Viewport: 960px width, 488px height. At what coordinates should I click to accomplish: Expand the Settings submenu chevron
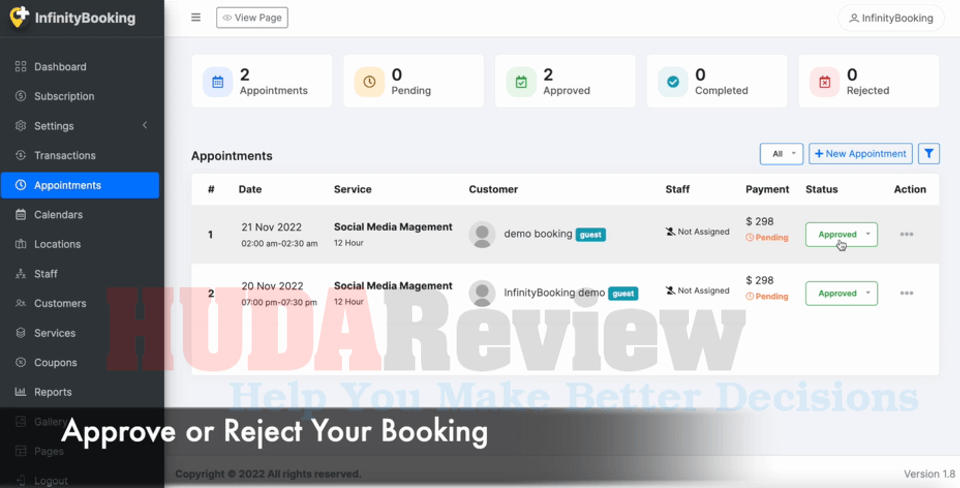coord(145,125)
